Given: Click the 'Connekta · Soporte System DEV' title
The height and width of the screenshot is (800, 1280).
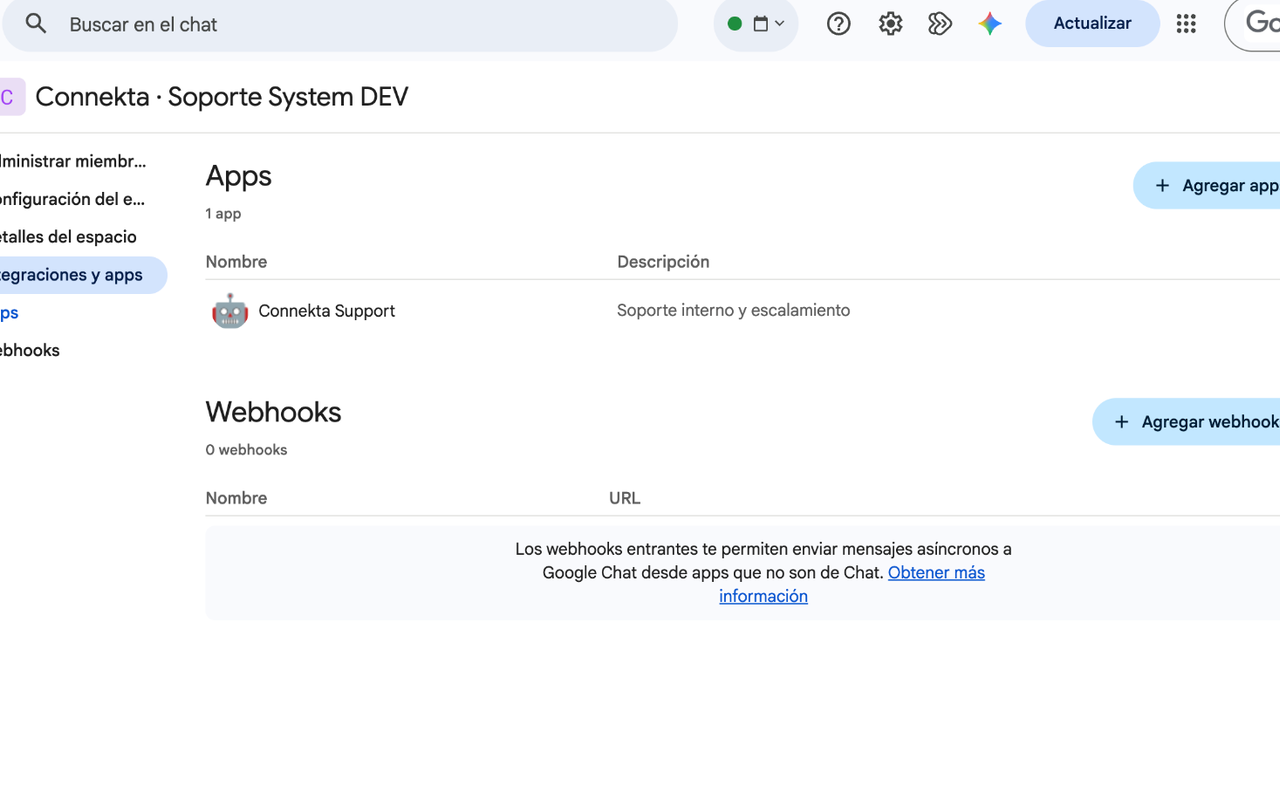Looking at the screenshot, I should pos(222,97).
